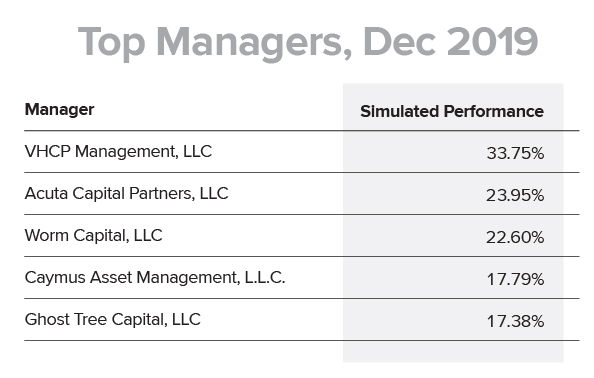The image size is (594, 378).
Task: Select Caymus Asset Management, L.L.C. entry
Action: tap(155, 278)
